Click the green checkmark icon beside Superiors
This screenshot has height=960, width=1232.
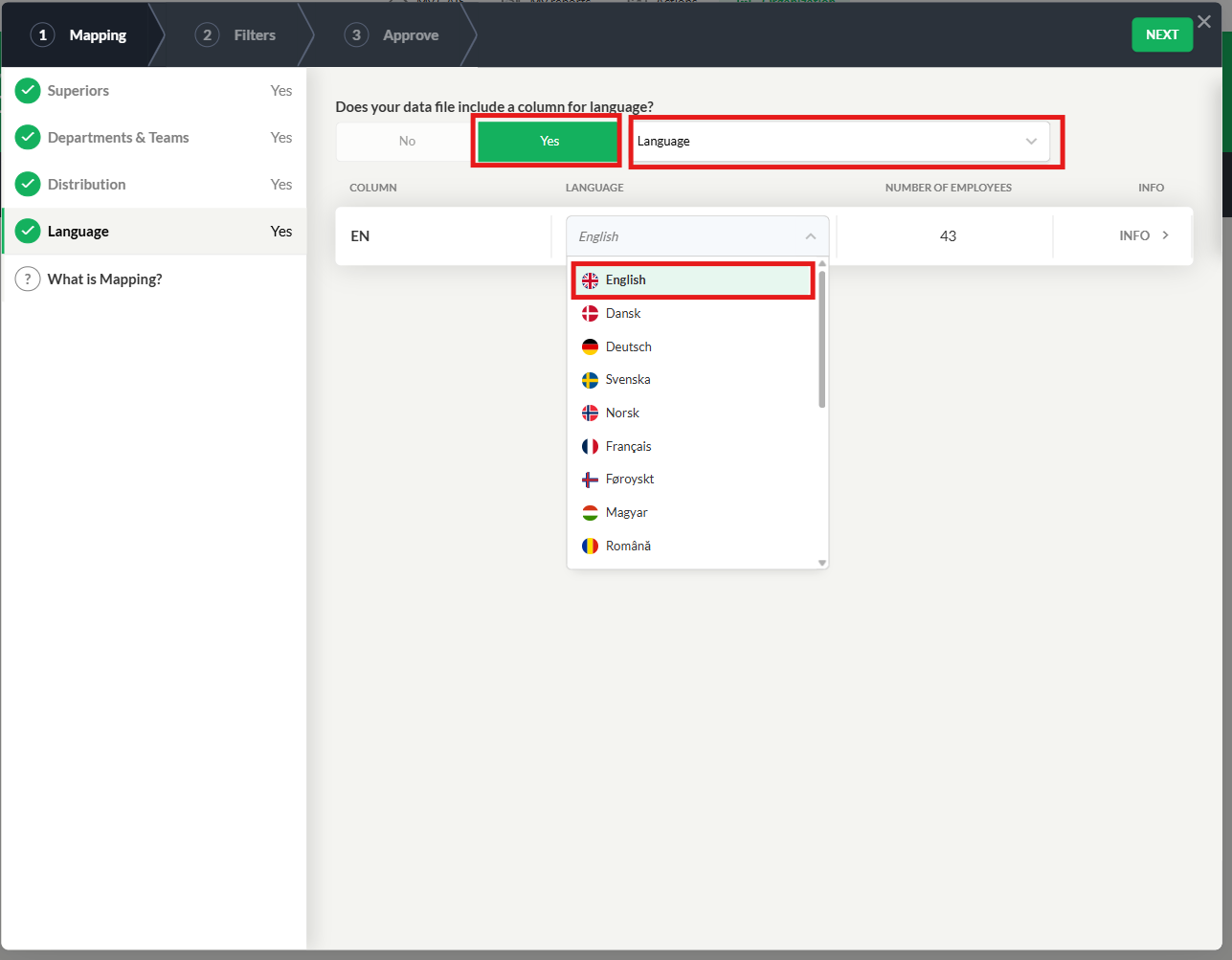(x=28, y=90)
